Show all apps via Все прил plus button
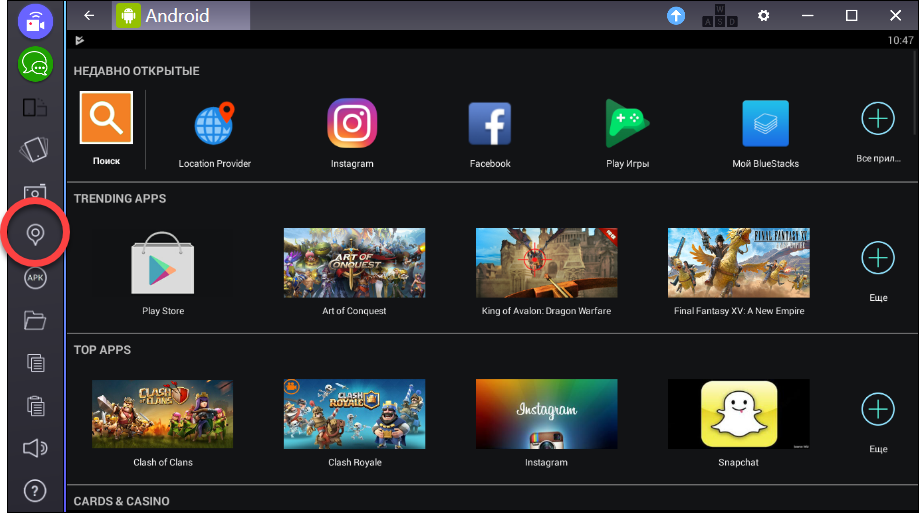Viewport: 919px width, 513px height. (878, 118)
